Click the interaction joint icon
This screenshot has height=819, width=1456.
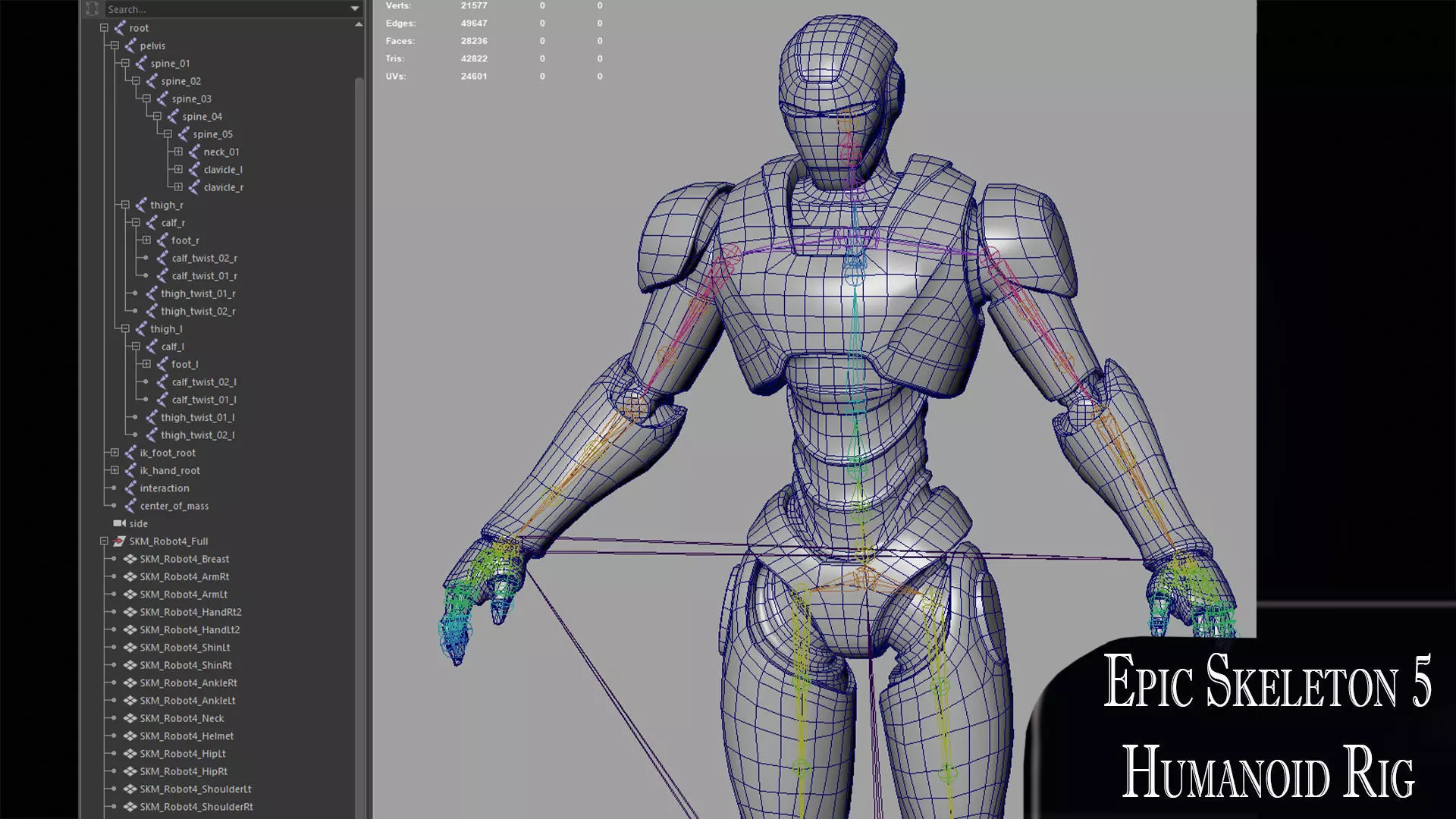pyautogui.click(x=130, y=488)
